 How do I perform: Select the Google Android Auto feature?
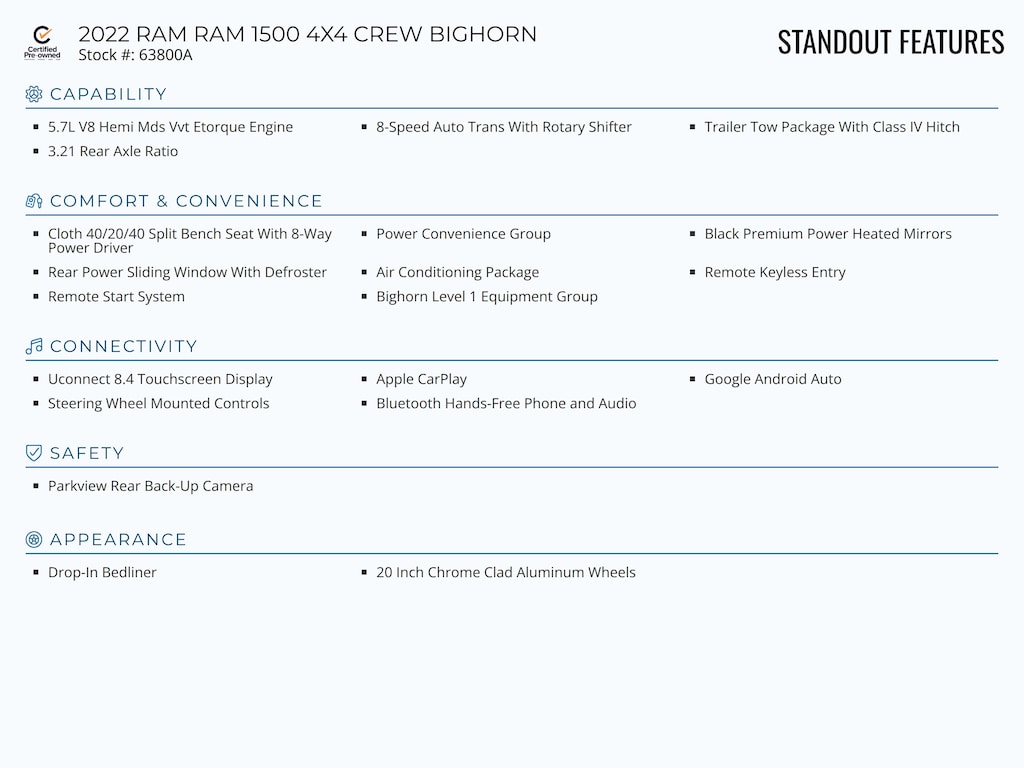(772, 379)
